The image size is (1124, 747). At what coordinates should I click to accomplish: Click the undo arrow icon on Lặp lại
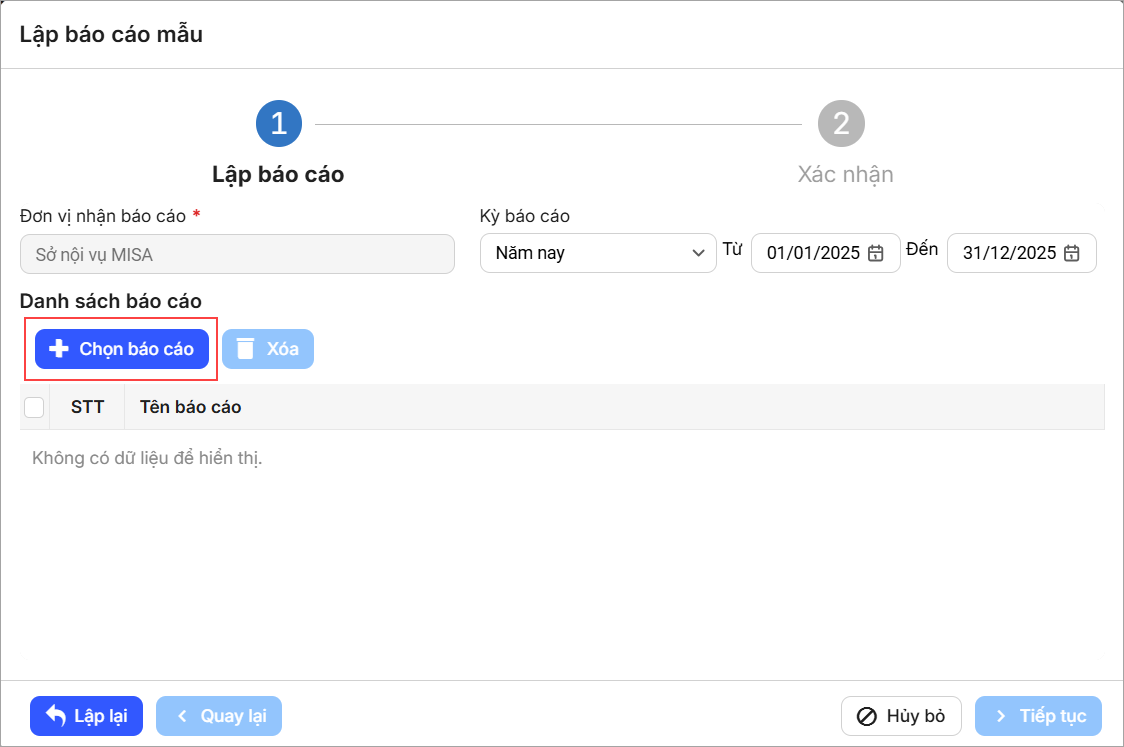[x=56, y=716]
